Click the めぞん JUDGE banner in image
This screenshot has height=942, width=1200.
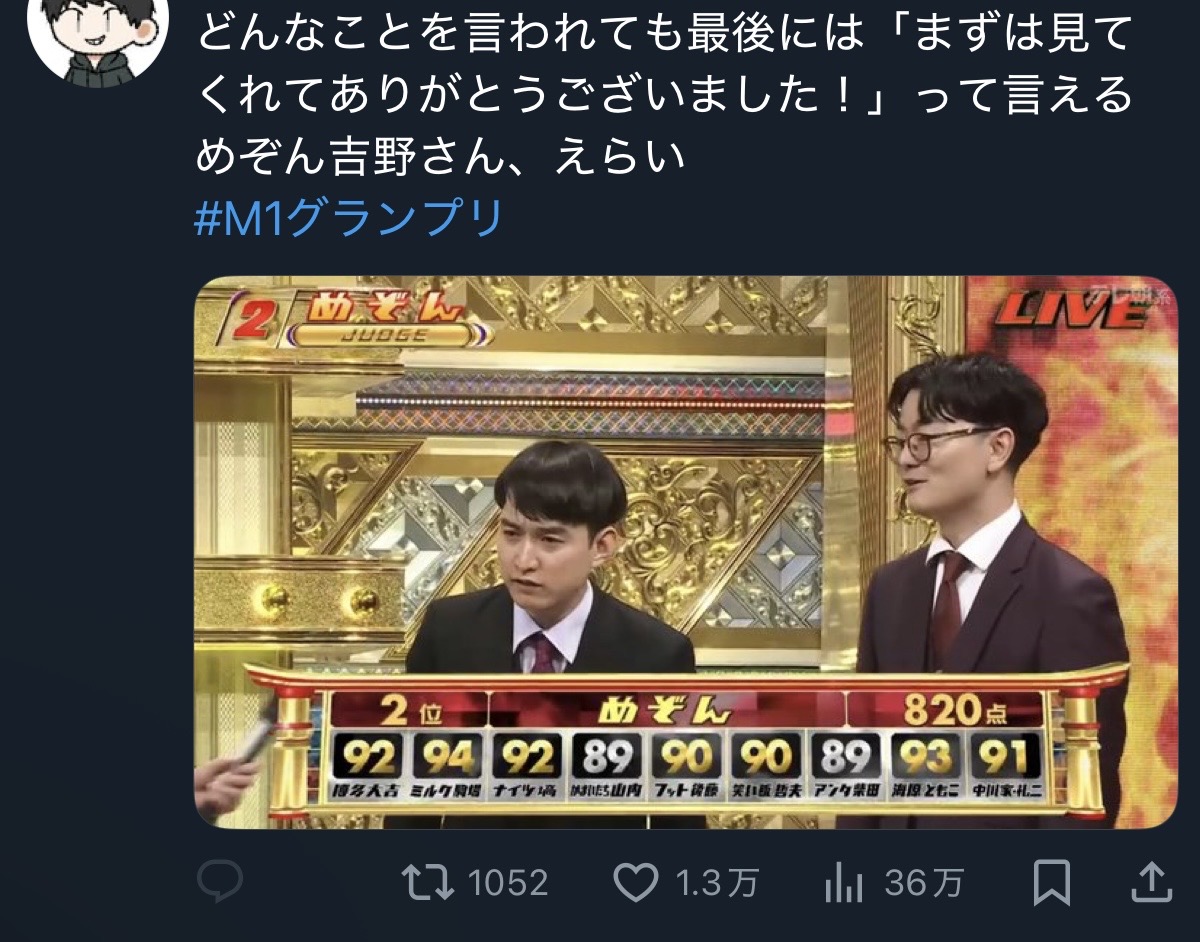click(376, 317)
